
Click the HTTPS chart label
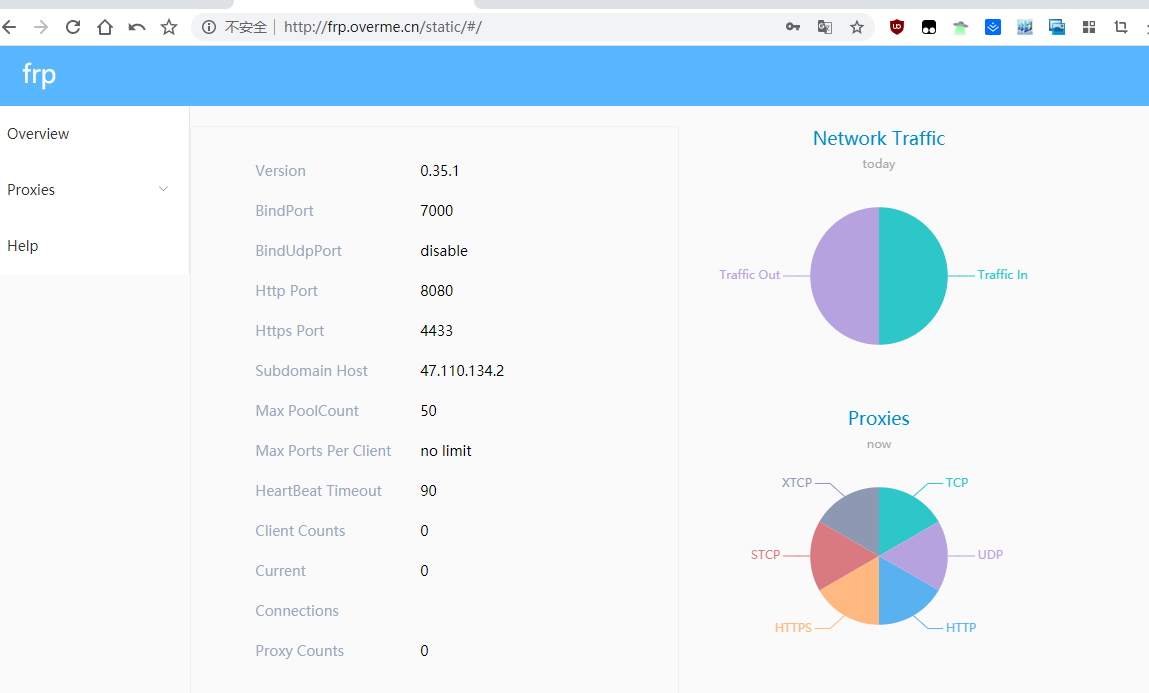(793, 628)
